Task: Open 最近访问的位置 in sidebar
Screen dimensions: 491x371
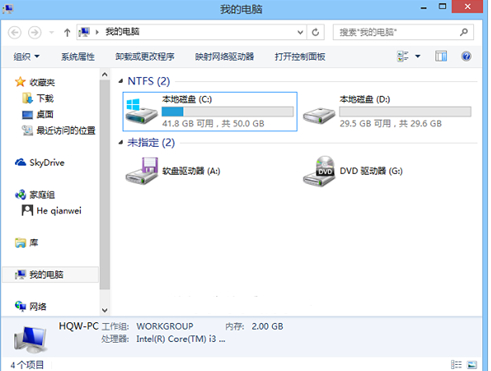Action: point(66,131)
